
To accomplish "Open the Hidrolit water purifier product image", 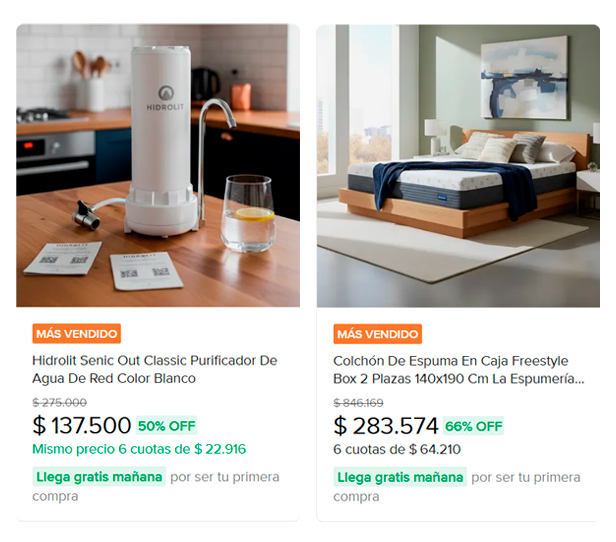I will click(x=157, y=165).
